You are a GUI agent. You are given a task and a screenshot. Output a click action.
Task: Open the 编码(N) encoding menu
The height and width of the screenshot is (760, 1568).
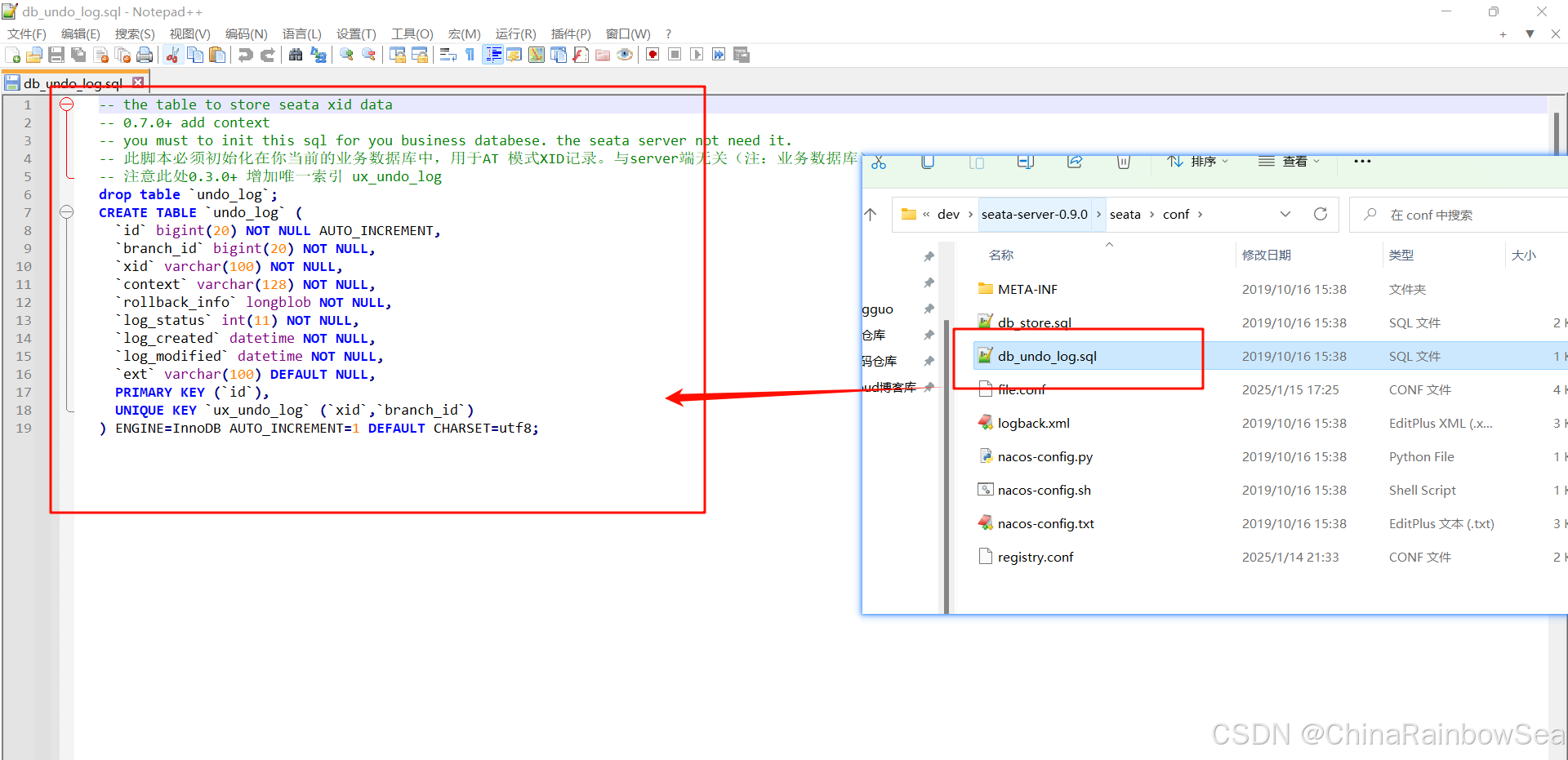(246, 33)
